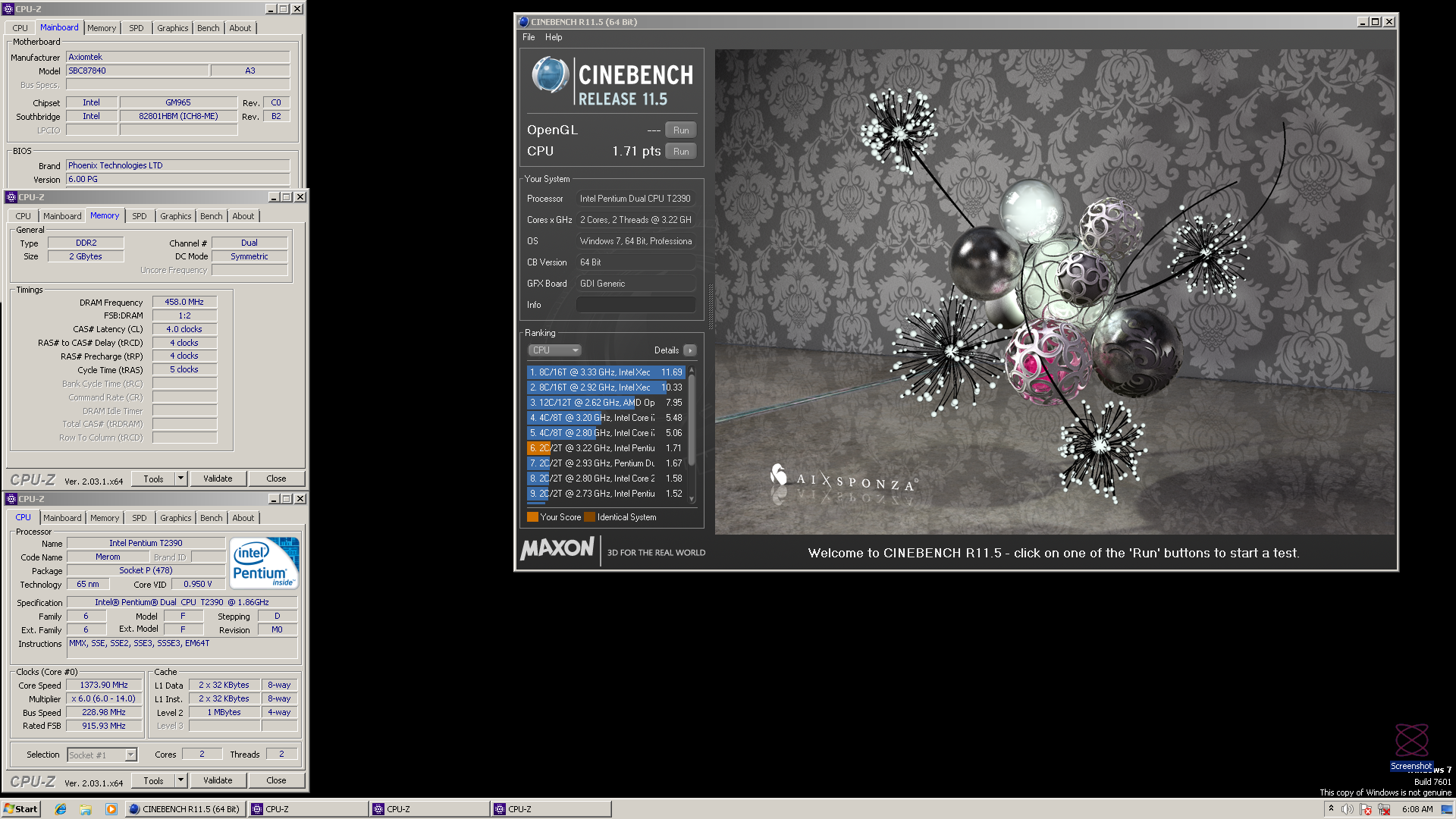Click the Axiomtek manufacturer field
The height and width of the screenshot is (819, 1456).
178,57
